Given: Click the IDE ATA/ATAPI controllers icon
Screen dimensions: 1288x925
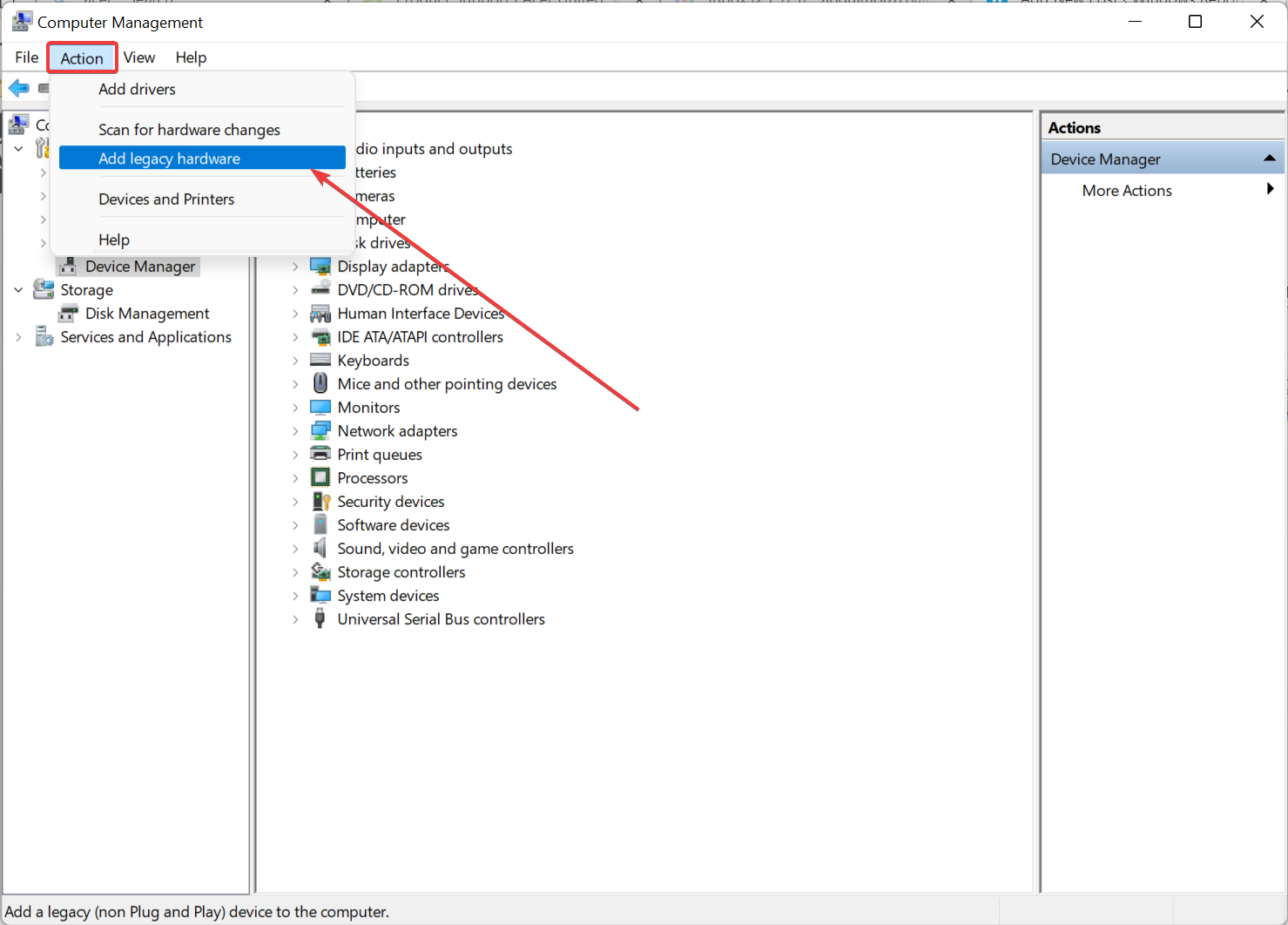Looking at the screenshot, I should coord(320,337).
